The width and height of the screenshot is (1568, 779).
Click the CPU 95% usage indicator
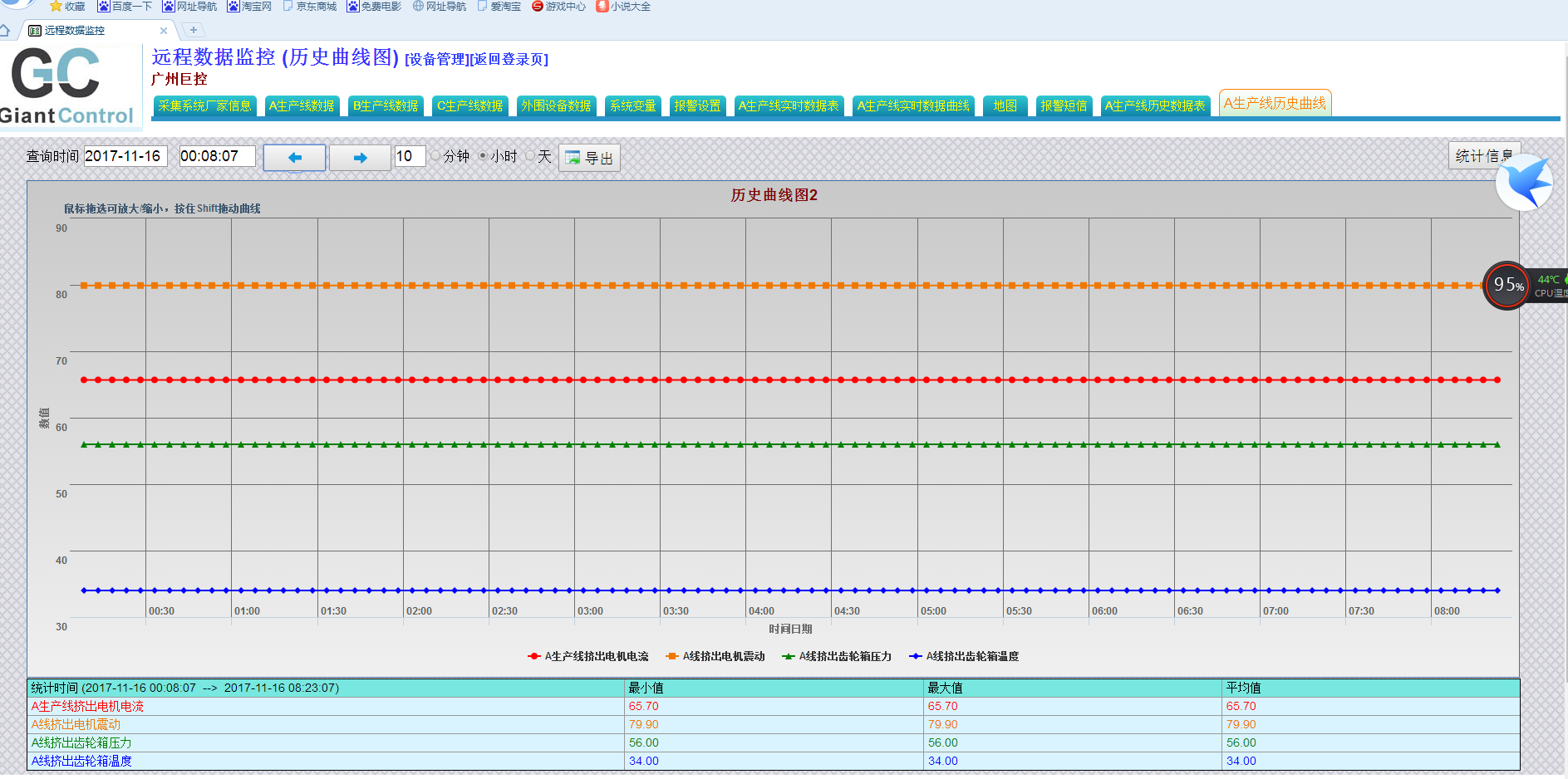pyautogui.click(x=1507, y=285)
